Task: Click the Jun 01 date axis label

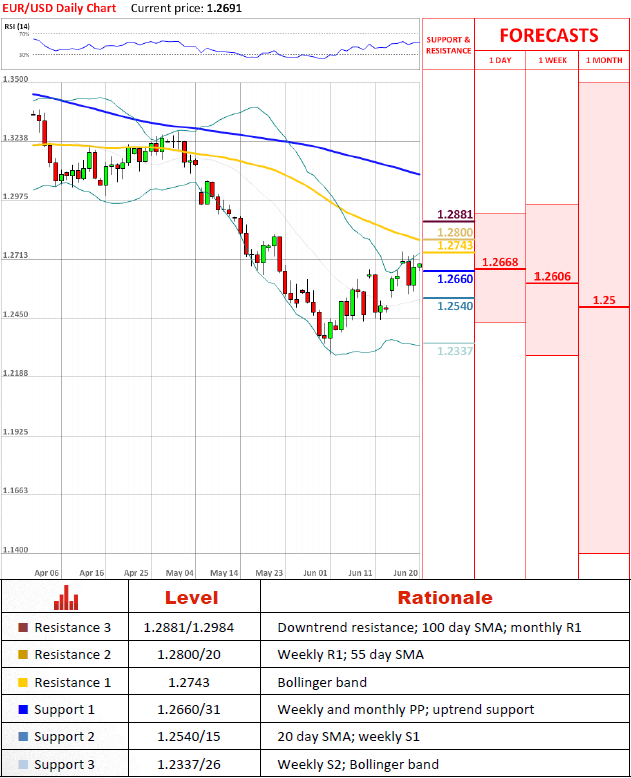Action: (x=316, y=573)
